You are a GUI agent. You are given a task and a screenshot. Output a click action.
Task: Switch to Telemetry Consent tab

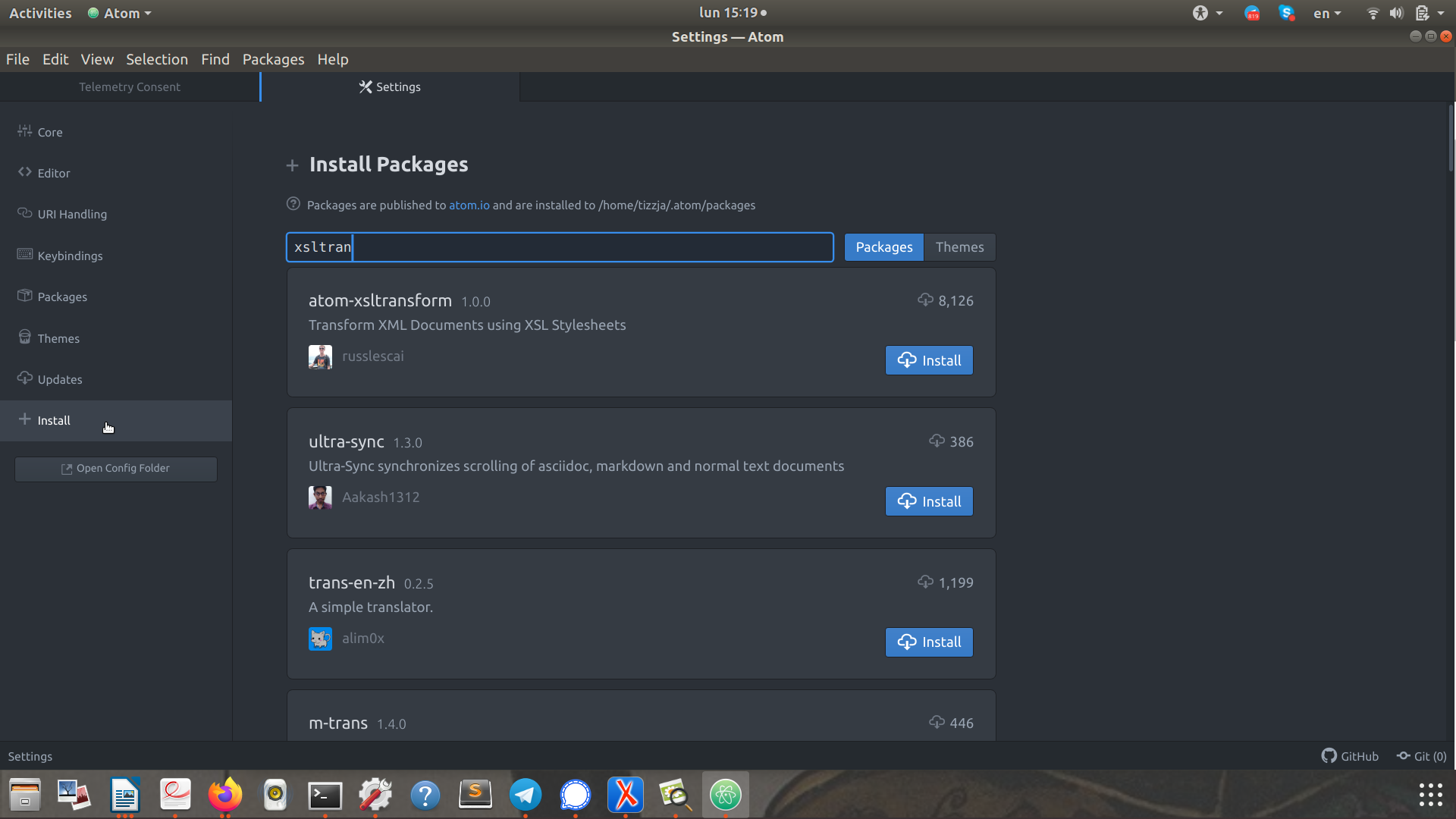pos(130,87)
